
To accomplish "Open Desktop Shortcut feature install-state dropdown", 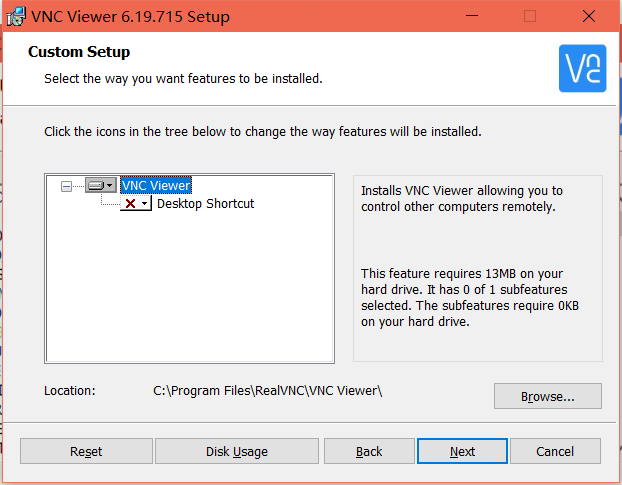I will [136, 203].
